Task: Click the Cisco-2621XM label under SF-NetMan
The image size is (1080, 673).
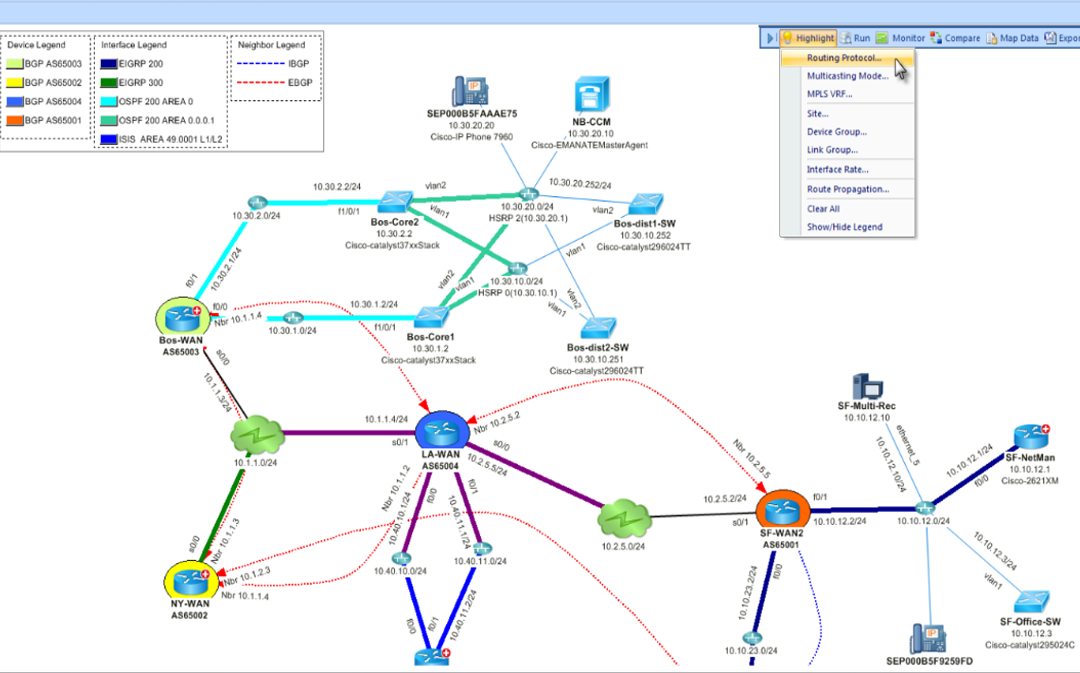Action: [x=1030, y=481]
